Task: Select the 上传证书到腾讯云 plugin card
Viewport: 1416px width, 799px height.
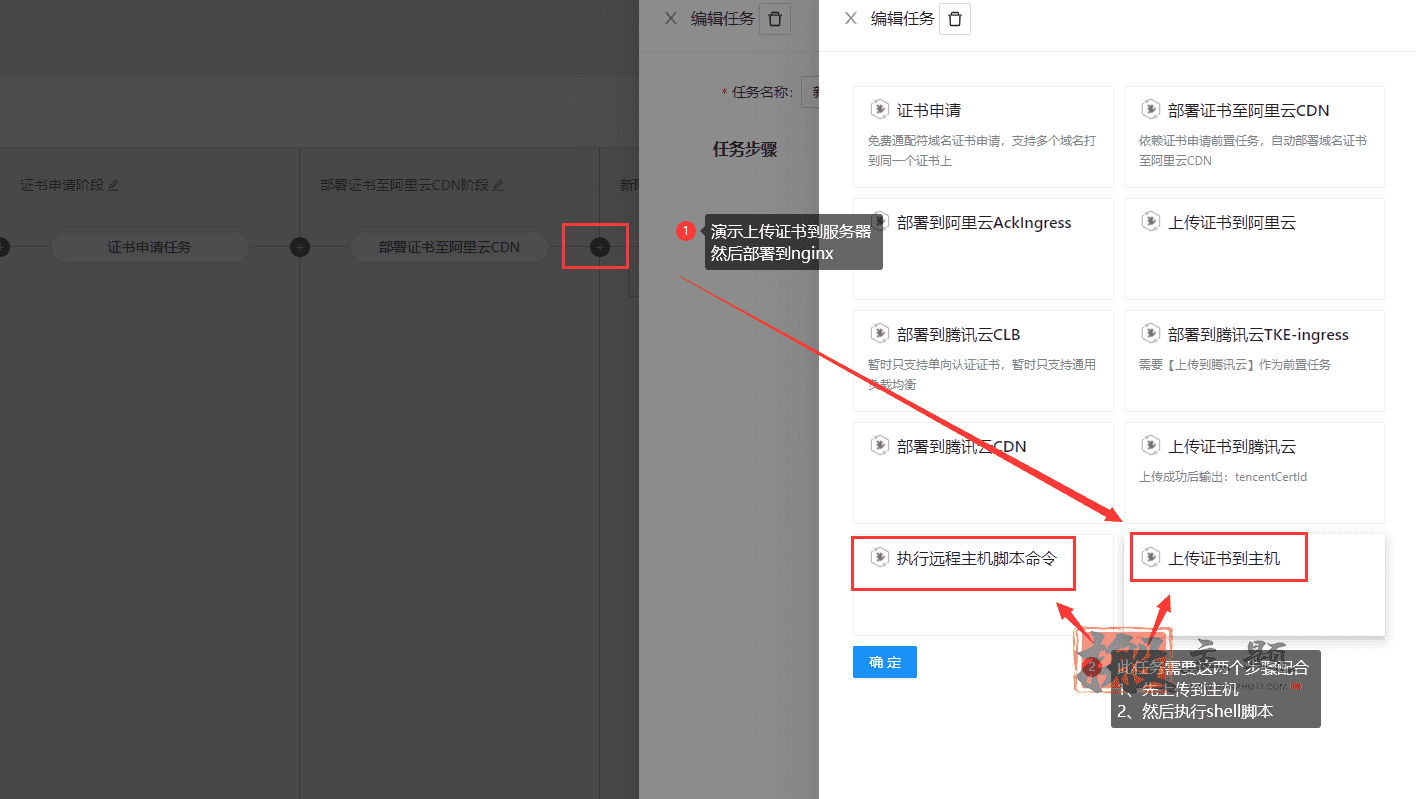Action: (x=1254, y=472)
